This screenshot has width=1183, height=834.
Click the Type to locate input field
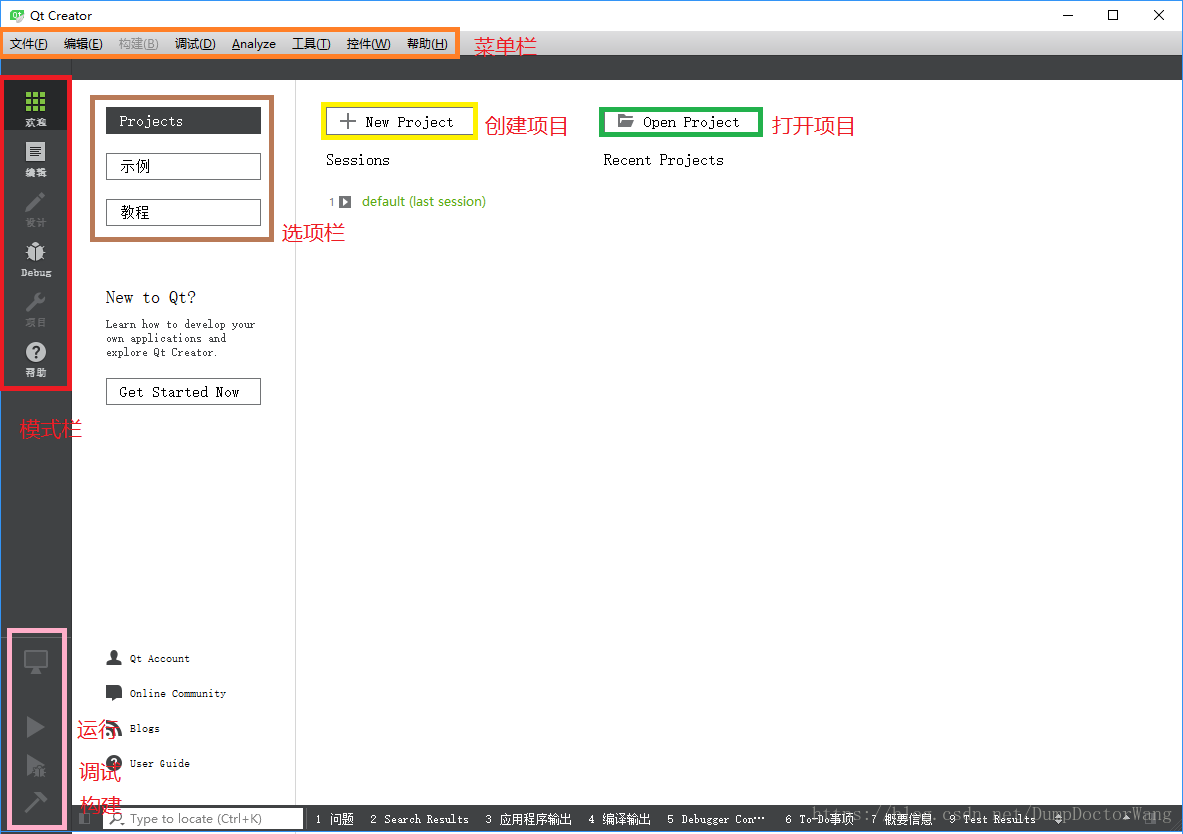204,819
